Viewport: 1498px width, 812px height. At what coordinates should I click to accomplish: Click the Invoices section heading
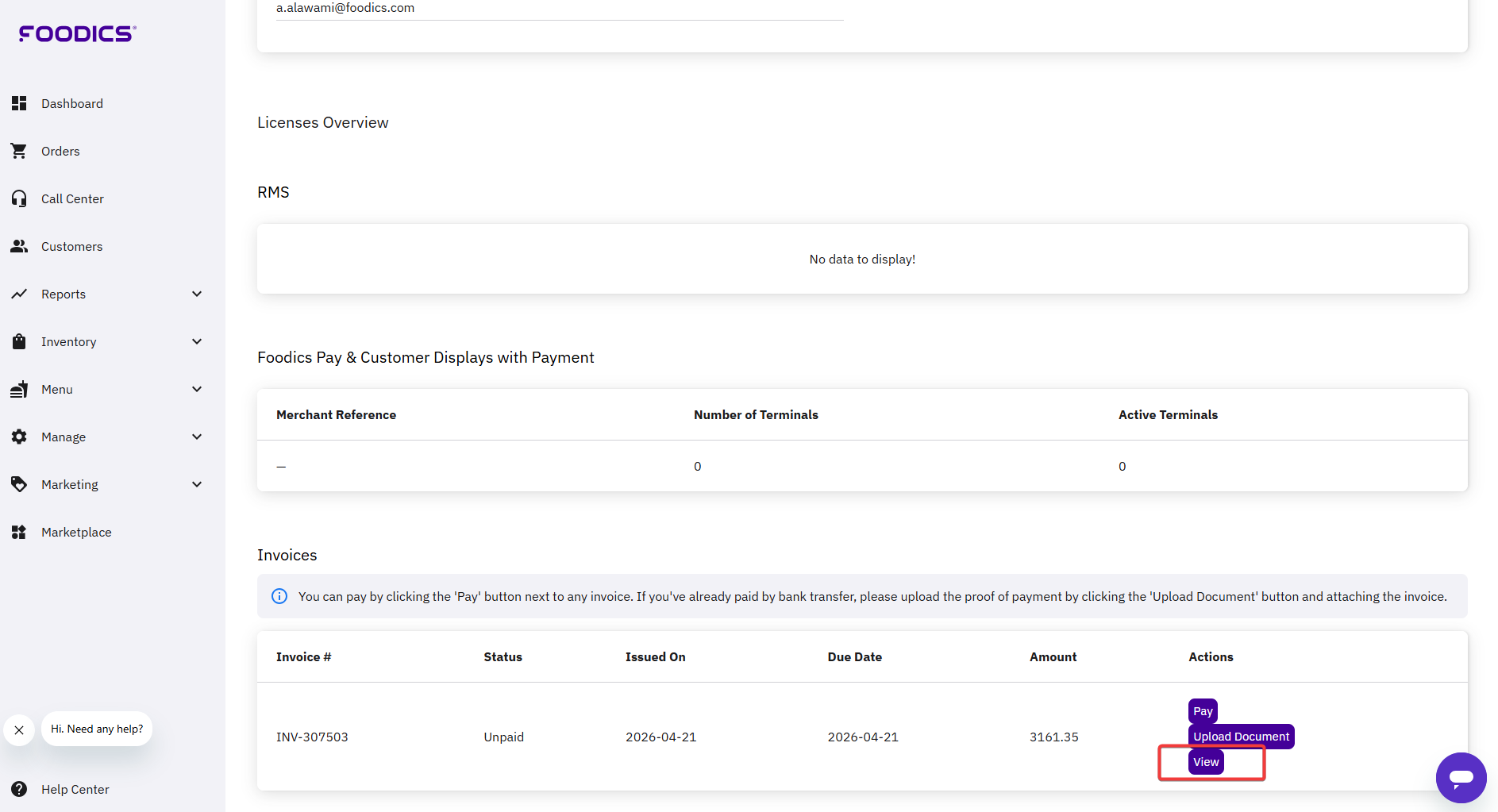click(287, 555)
